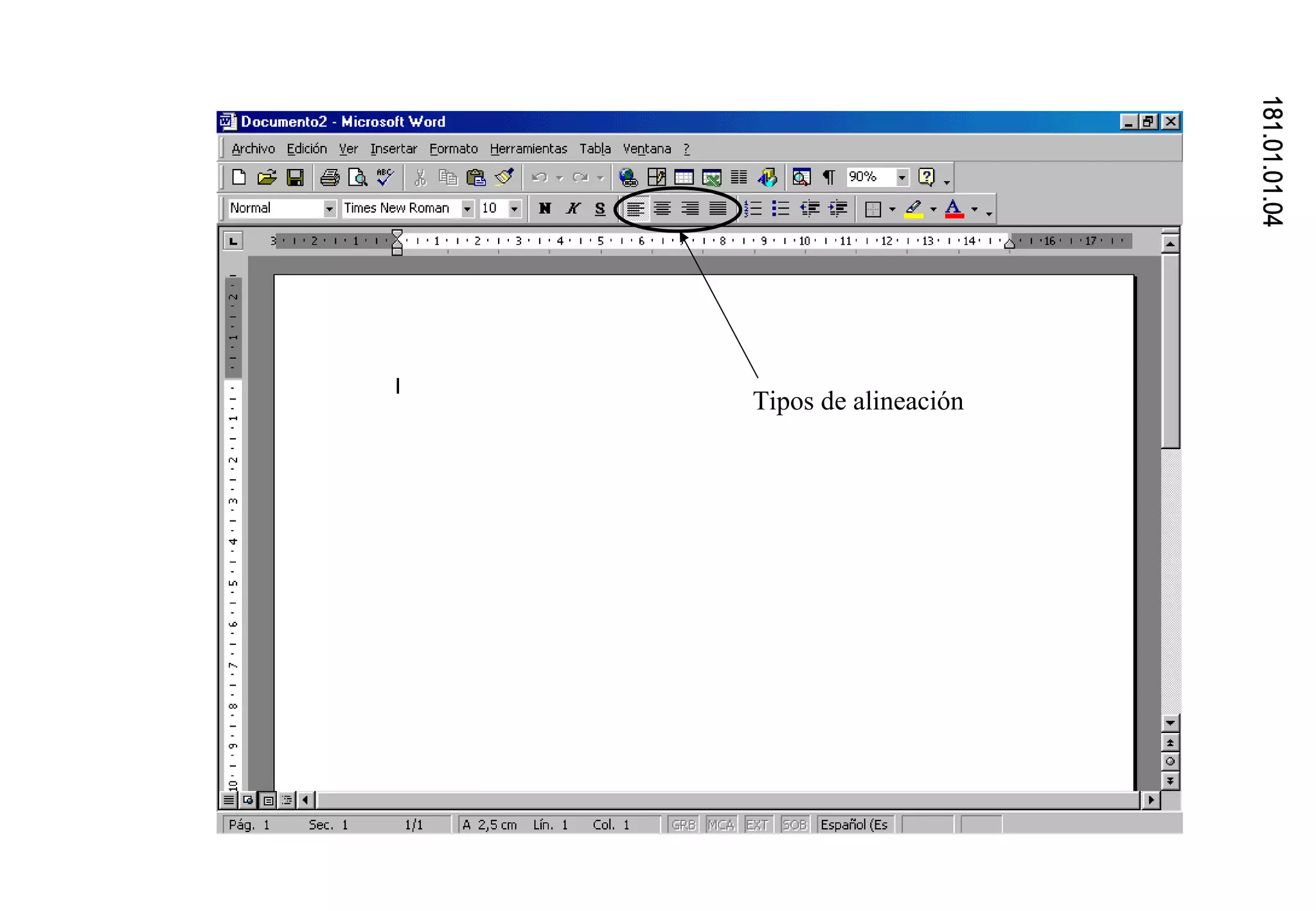Open the Herramientas menu

(x=528, y=149)
